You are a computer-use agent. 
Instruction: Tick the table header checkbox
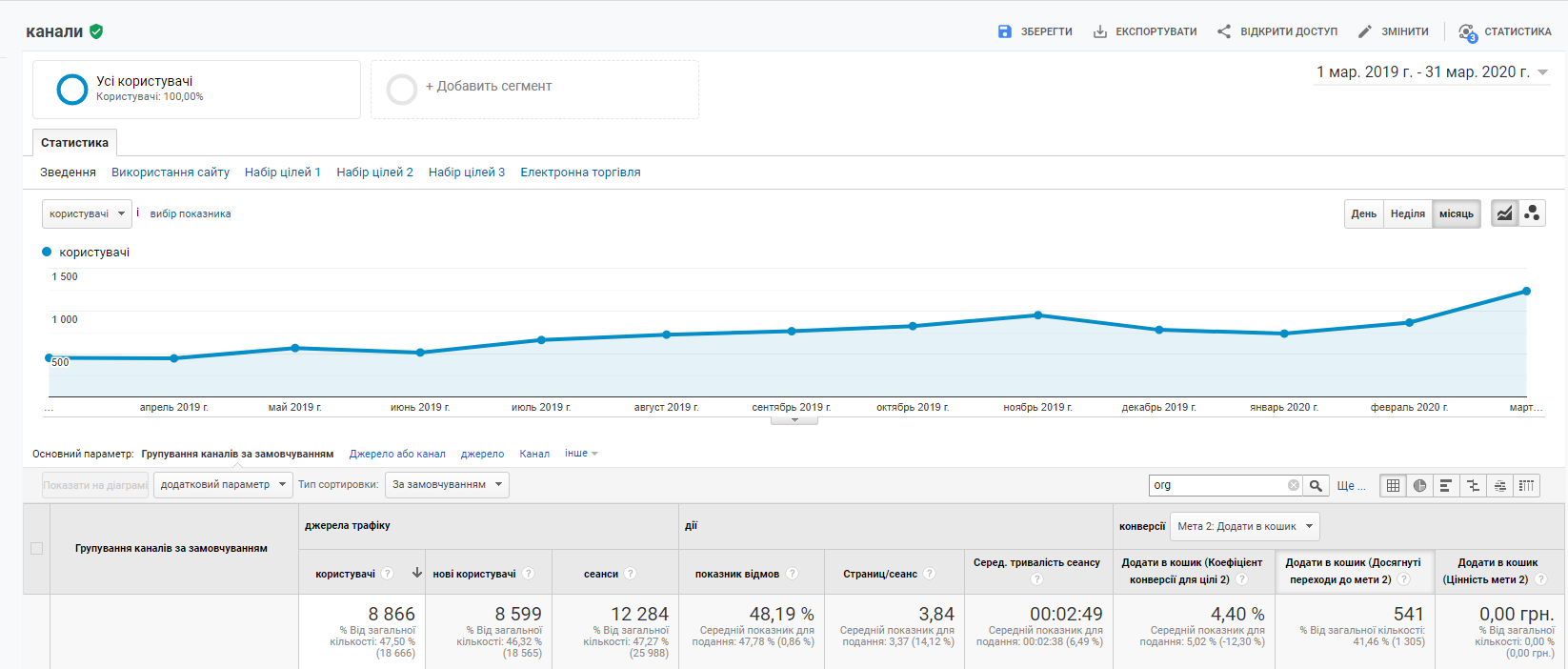point(36,548)
